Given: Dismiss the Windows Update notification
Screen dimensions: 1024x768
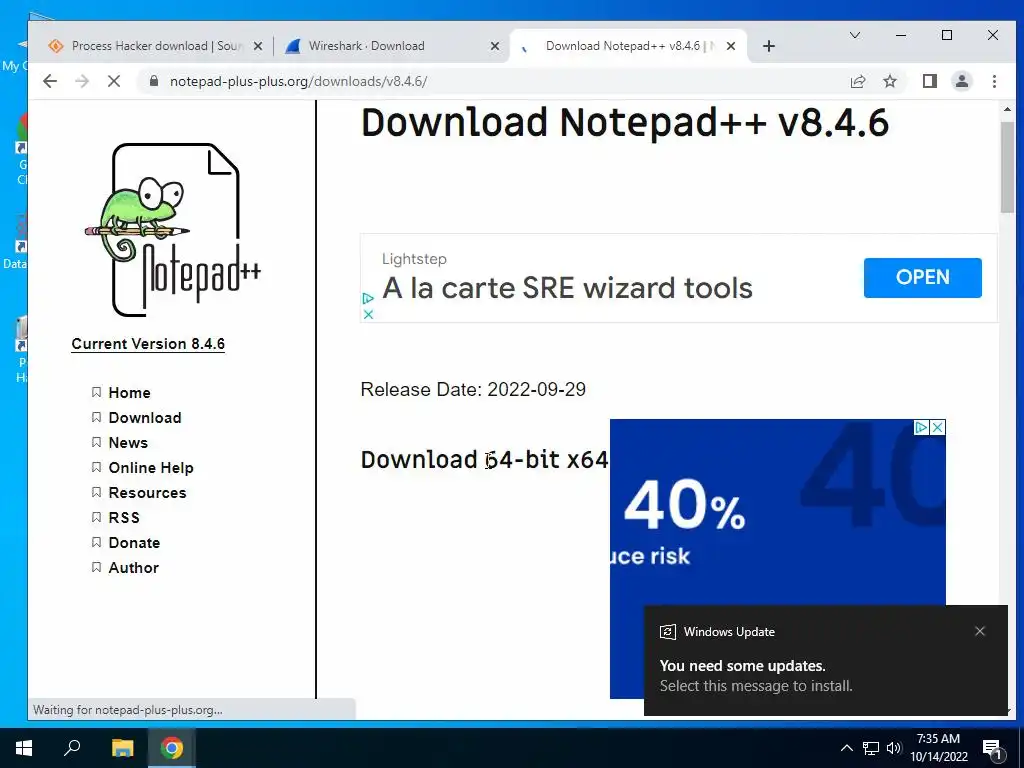Looking at the screenshot, I should coord(980,631).
